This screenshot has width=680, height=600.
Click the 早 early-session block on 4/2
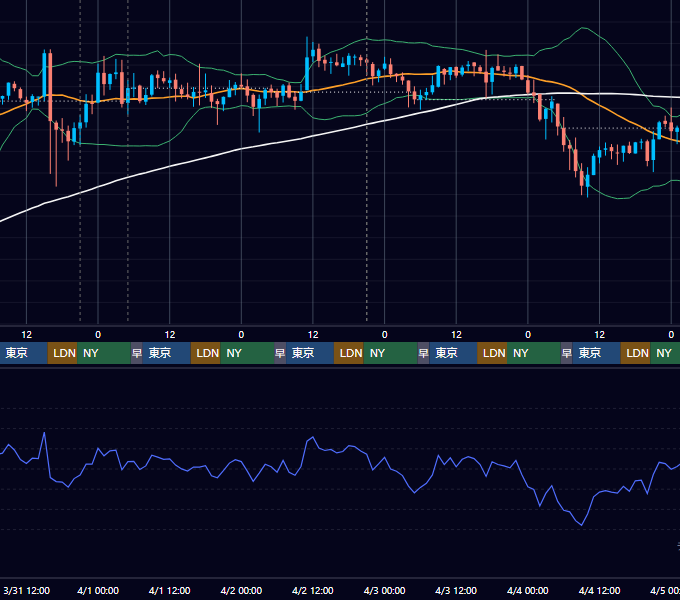point(280,353)
